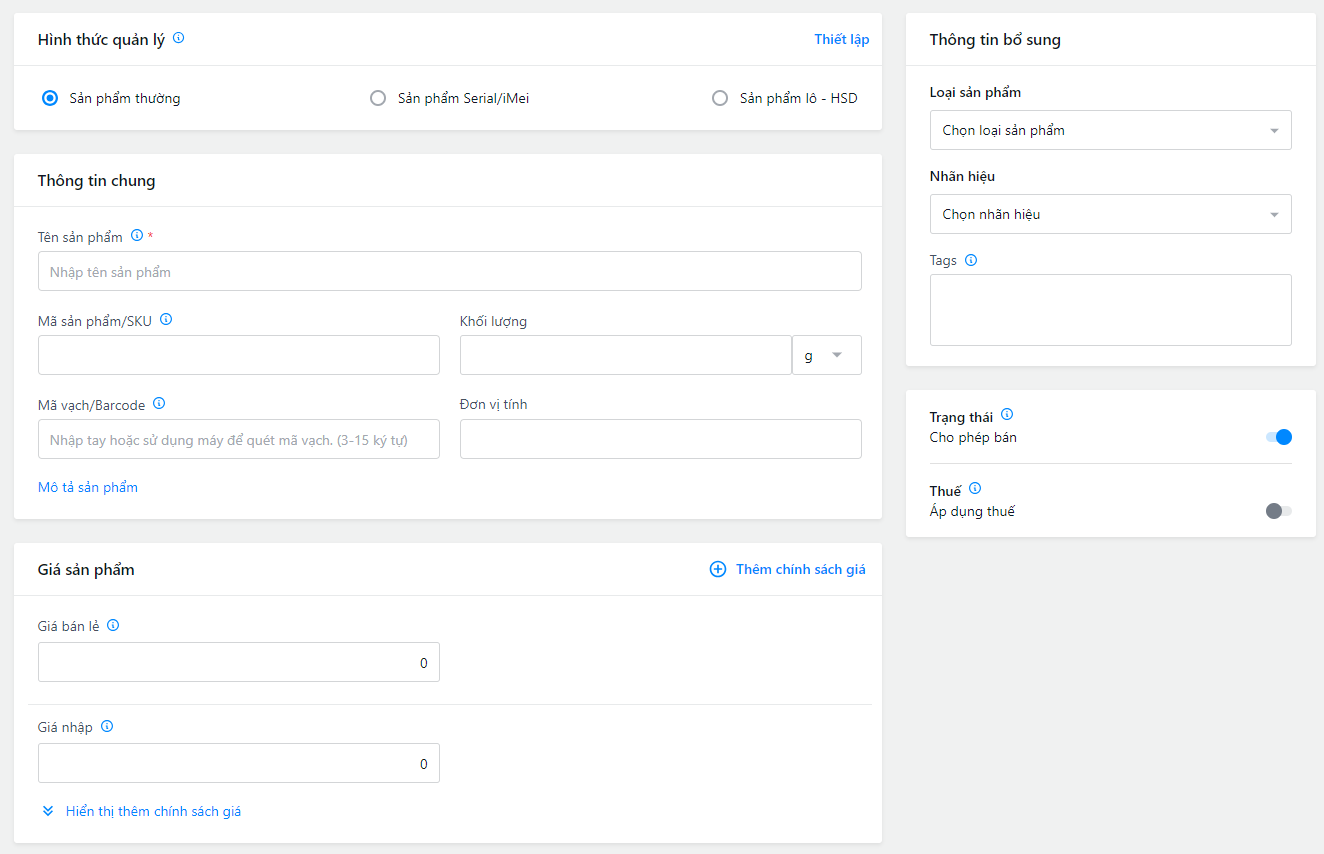Click info icon next to Tên sản phẩm
This screenshot has height=854, width=1324.
point(137,236)
